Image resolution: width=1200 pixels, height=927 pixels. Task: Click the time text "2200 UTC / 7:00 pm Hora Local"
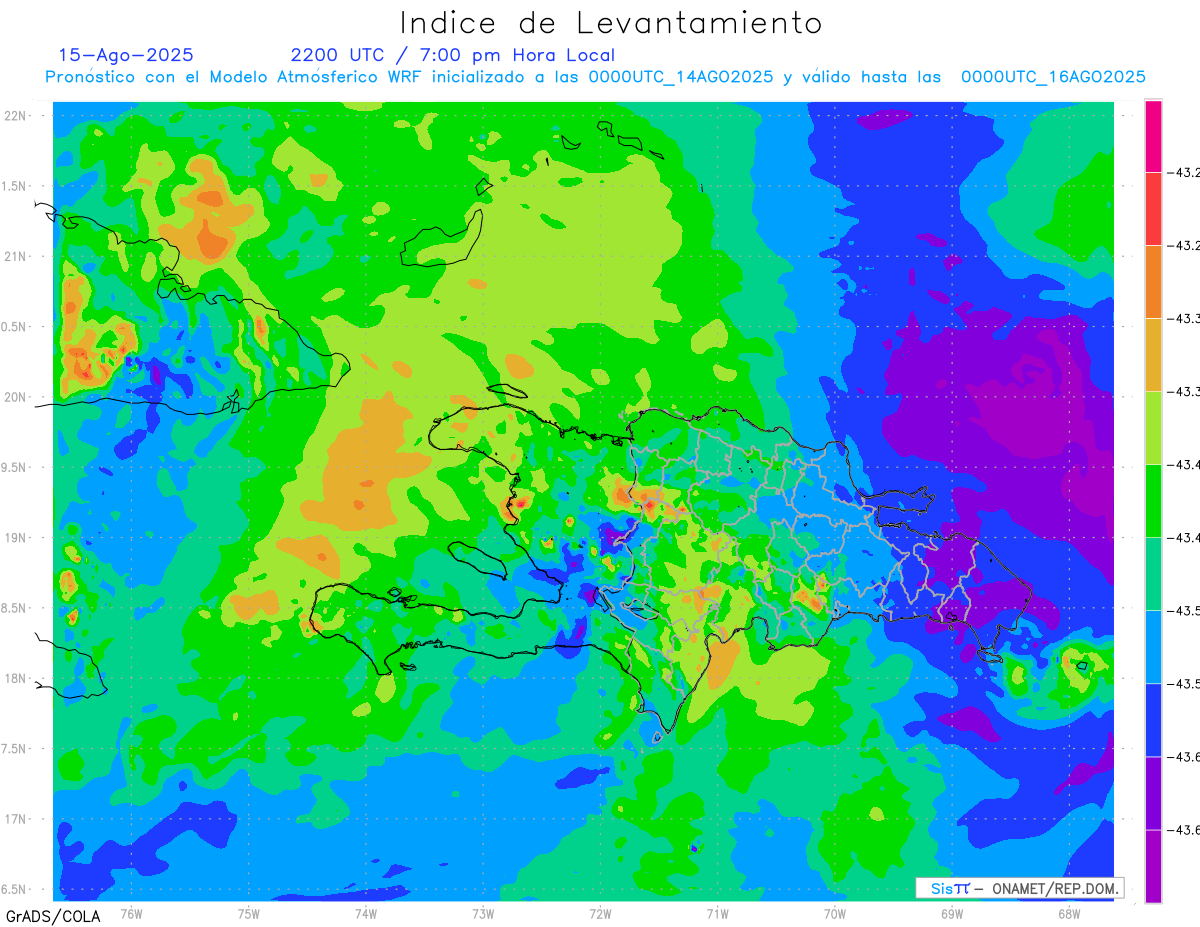pyautogui.click(x=453, y=55)
